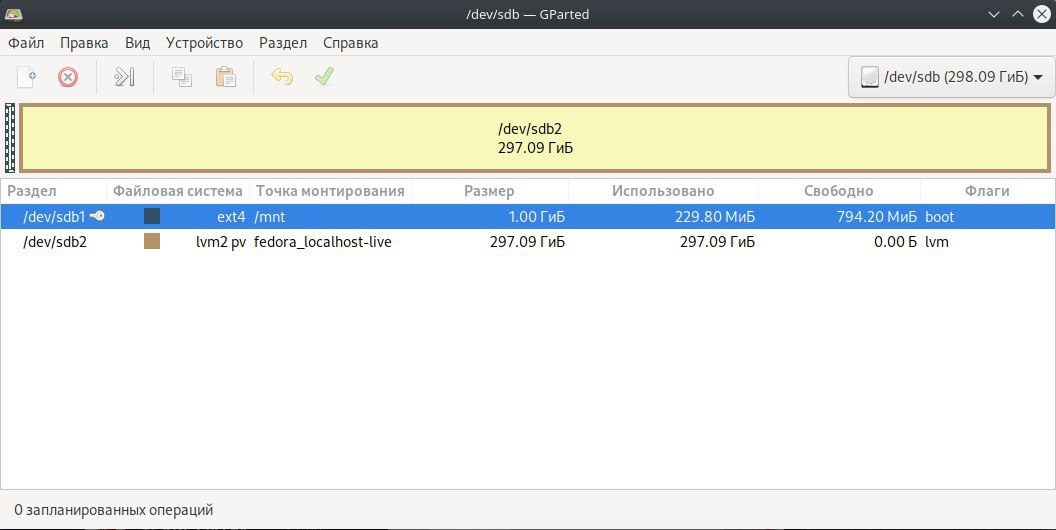Viewport: 1056px width, 530px height.
Task: Click the ext4 dark blue color swatch
Action: pyautogui.click(x=152, y=216)
